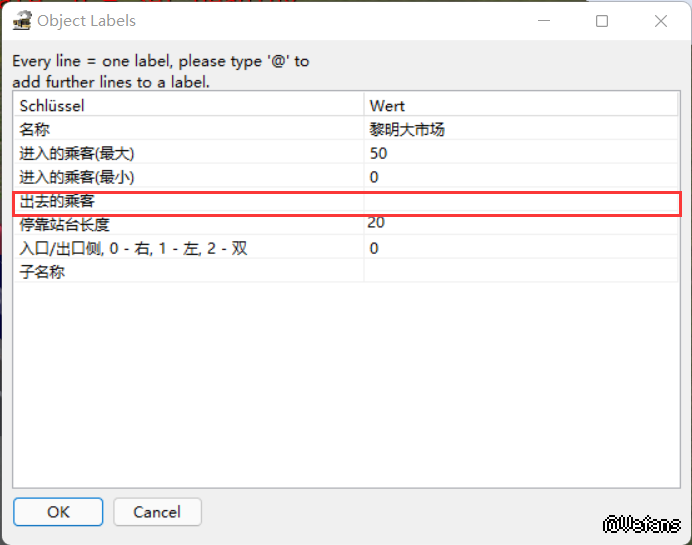Viewport: 692px width, 545px height.
Task: Click the 出去的乘客 key cell
Action: pos(189,202)
